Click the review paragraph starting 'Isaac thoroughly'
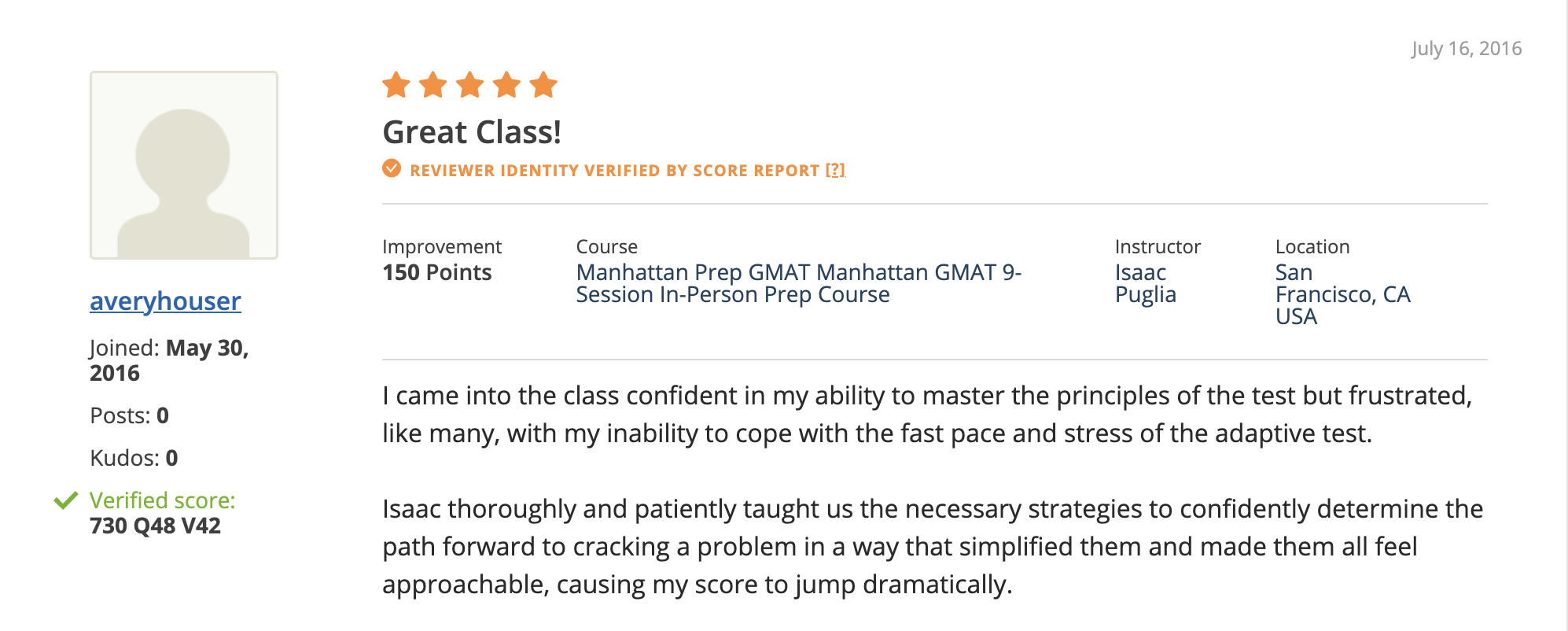1568x631 pixels. pos(933,547)
